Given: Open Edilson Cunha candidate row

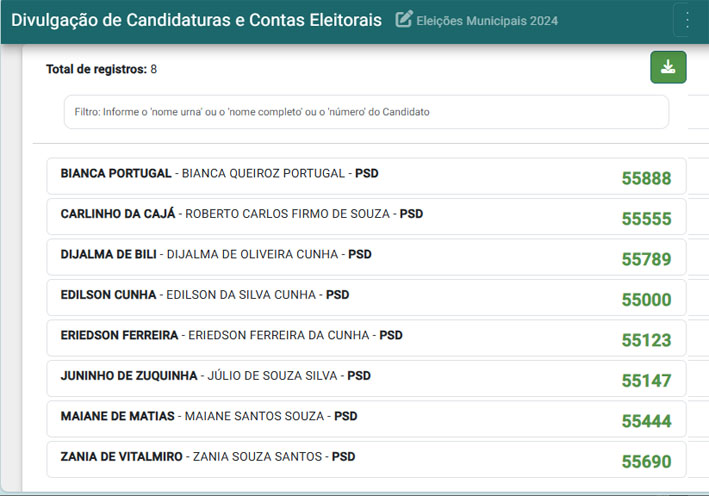Looking at the screenshot, I should pos(366,298).
